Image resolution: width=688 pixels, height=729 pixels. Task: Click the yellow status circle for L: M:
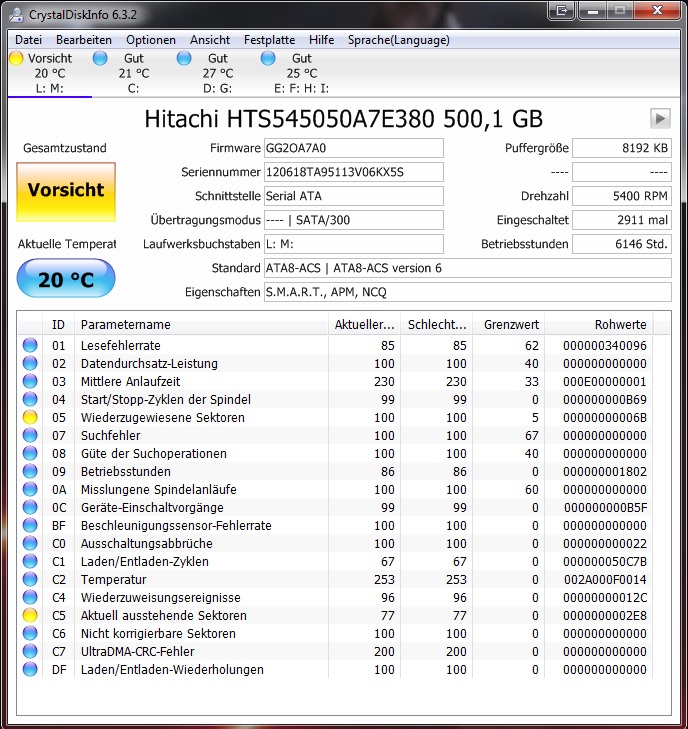(x=16, y=58)
